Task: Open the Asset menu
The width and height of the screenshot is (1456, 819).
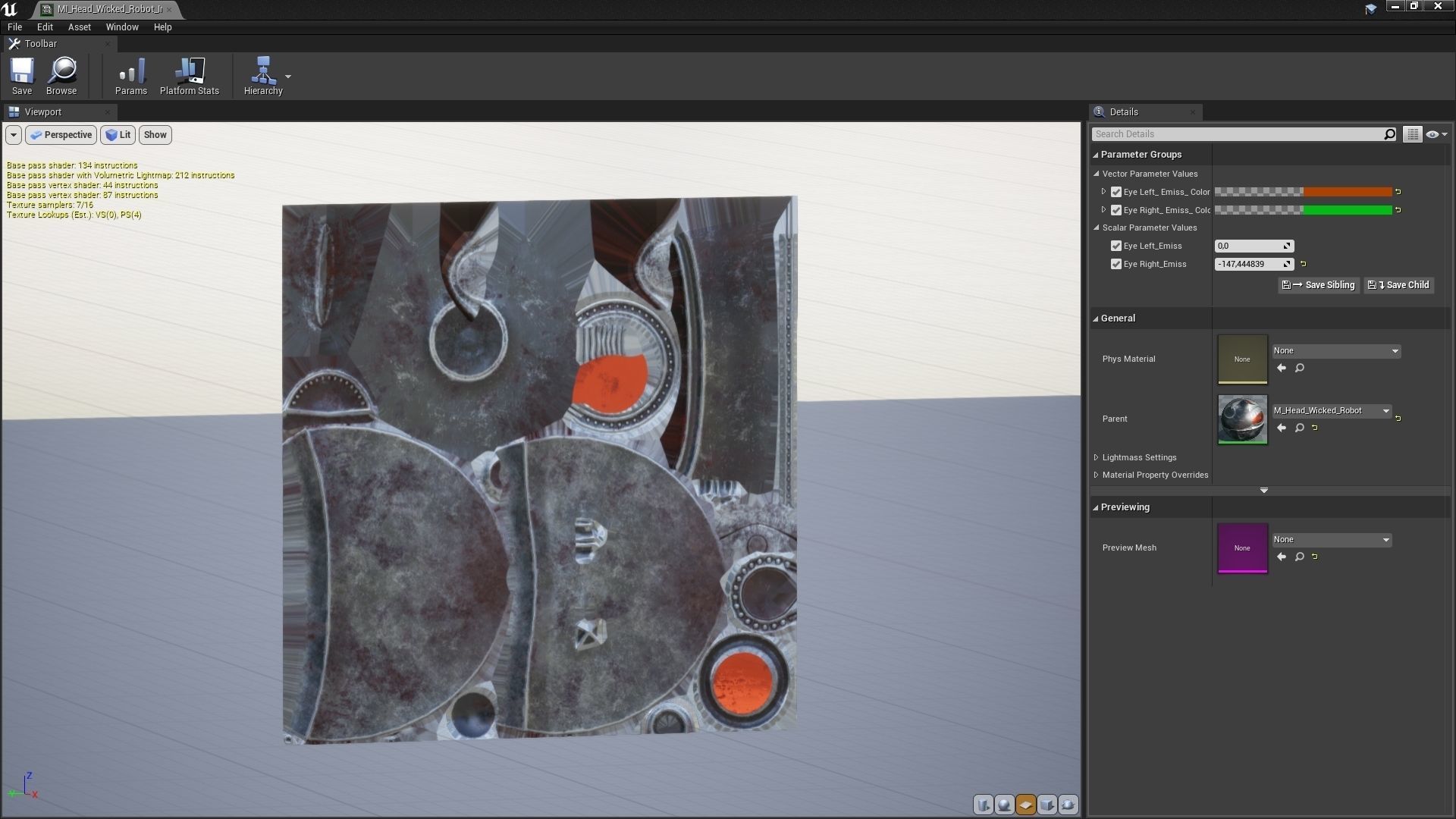Action: [x=79, y=27]
